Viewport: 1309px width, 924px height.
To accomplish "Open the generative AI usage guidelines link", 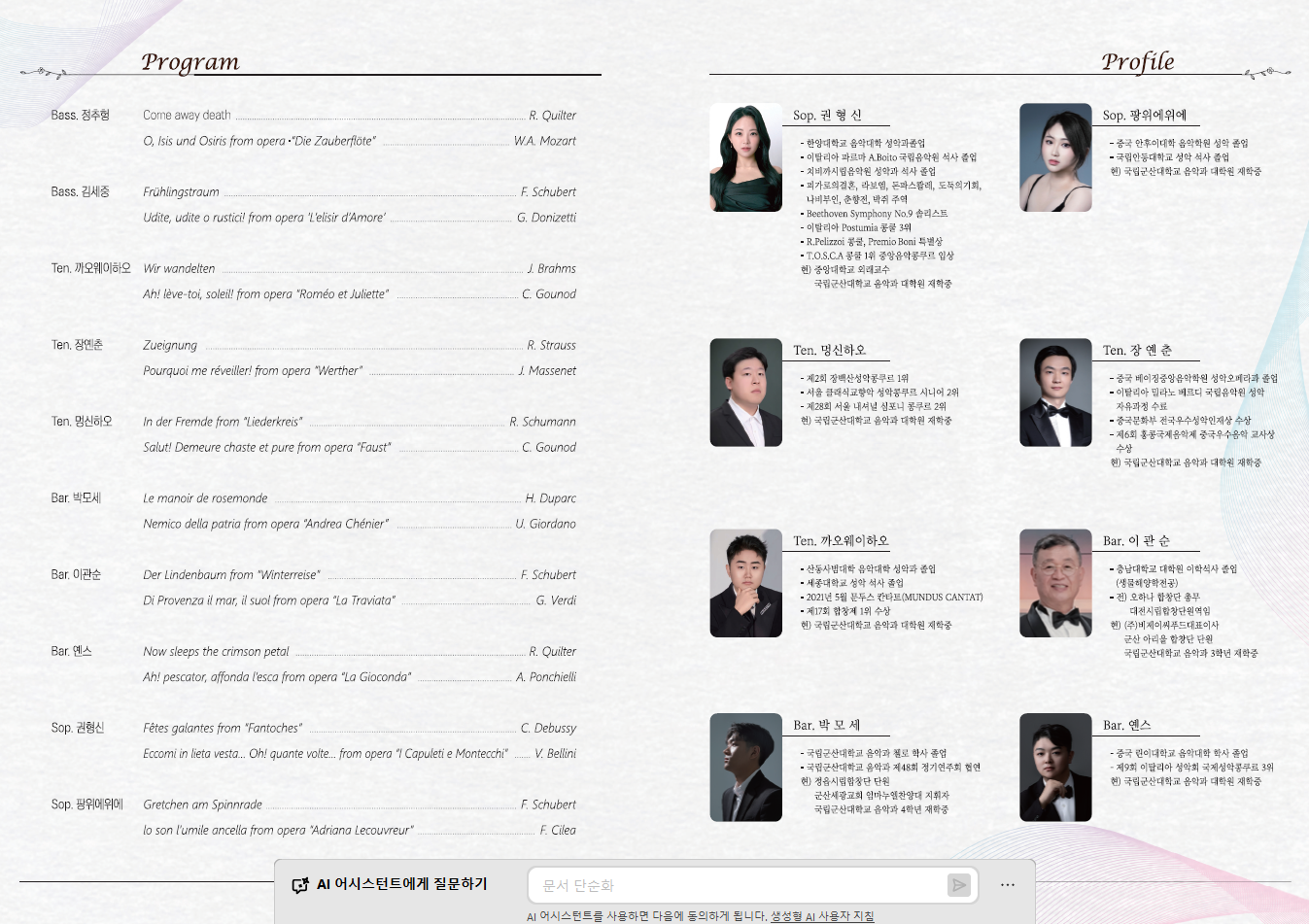I will pos(822,916).
